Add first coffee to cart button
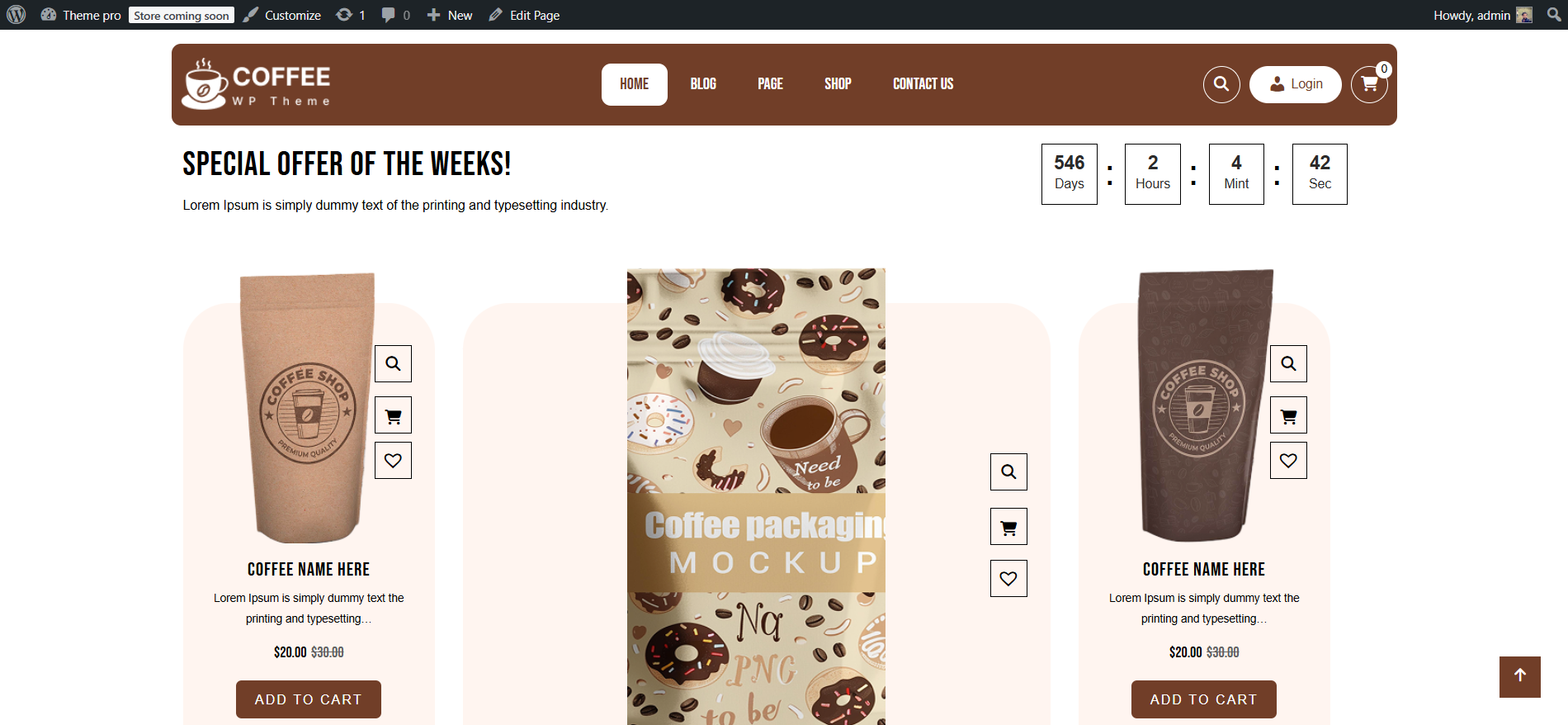Viewport: 1568px width, 725px height. tap(309, 699)
